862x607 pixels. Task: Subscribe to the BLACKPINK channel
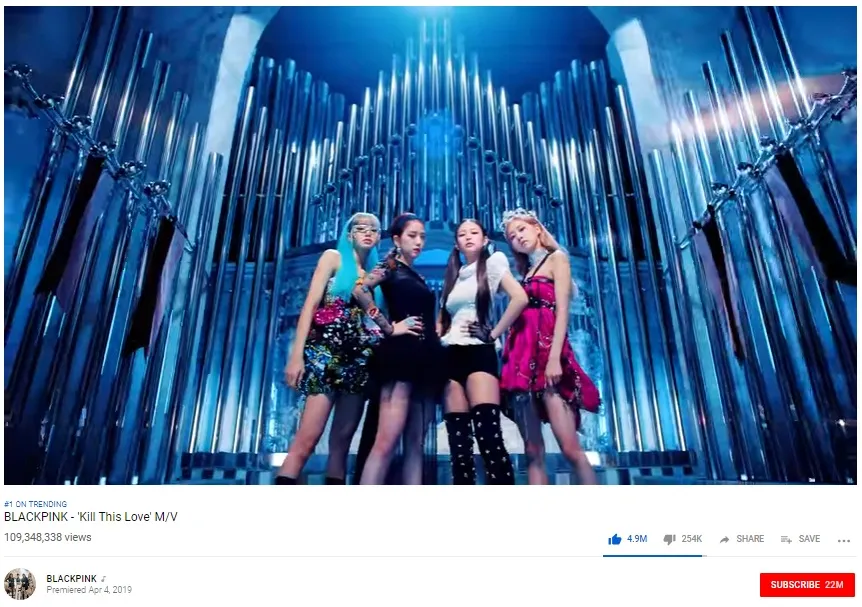pos(807,584)
